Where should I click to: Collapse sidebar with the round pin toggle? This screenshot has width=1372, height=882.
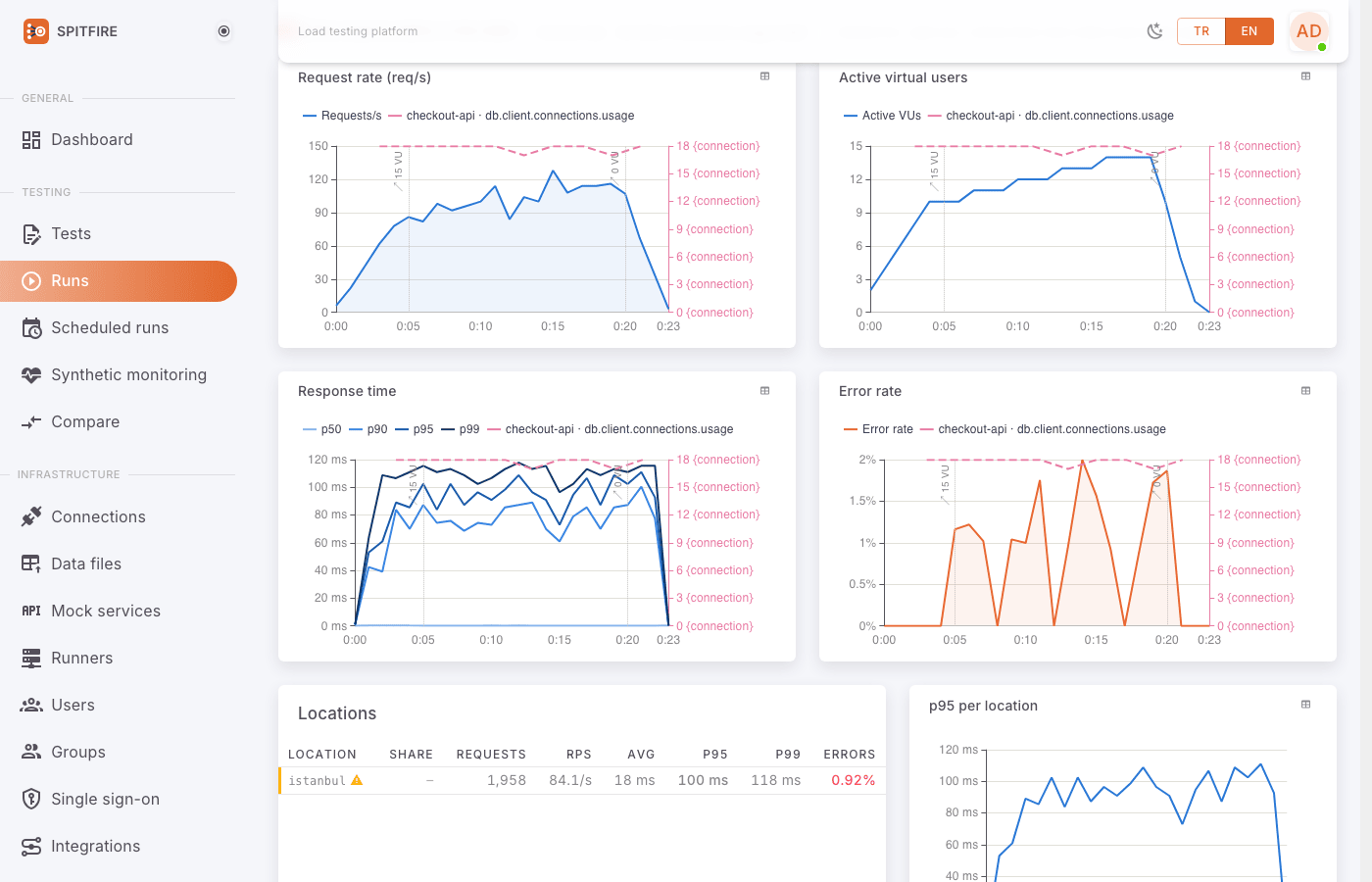pos(224,31)
